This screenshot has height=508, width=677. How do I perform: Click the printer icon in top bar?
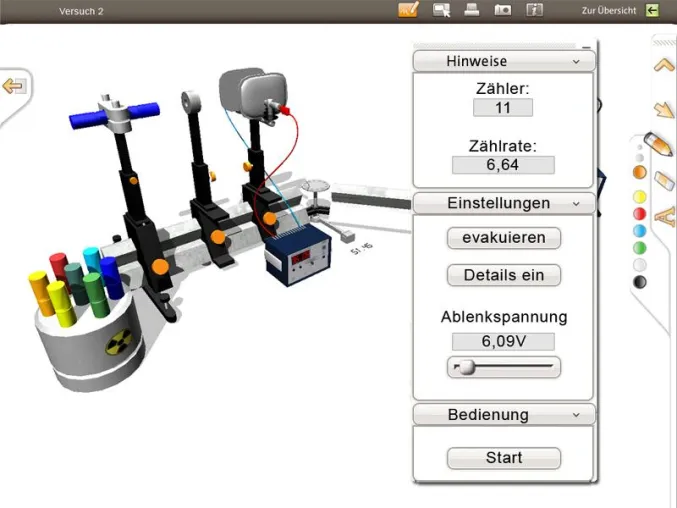pos(472,9)
